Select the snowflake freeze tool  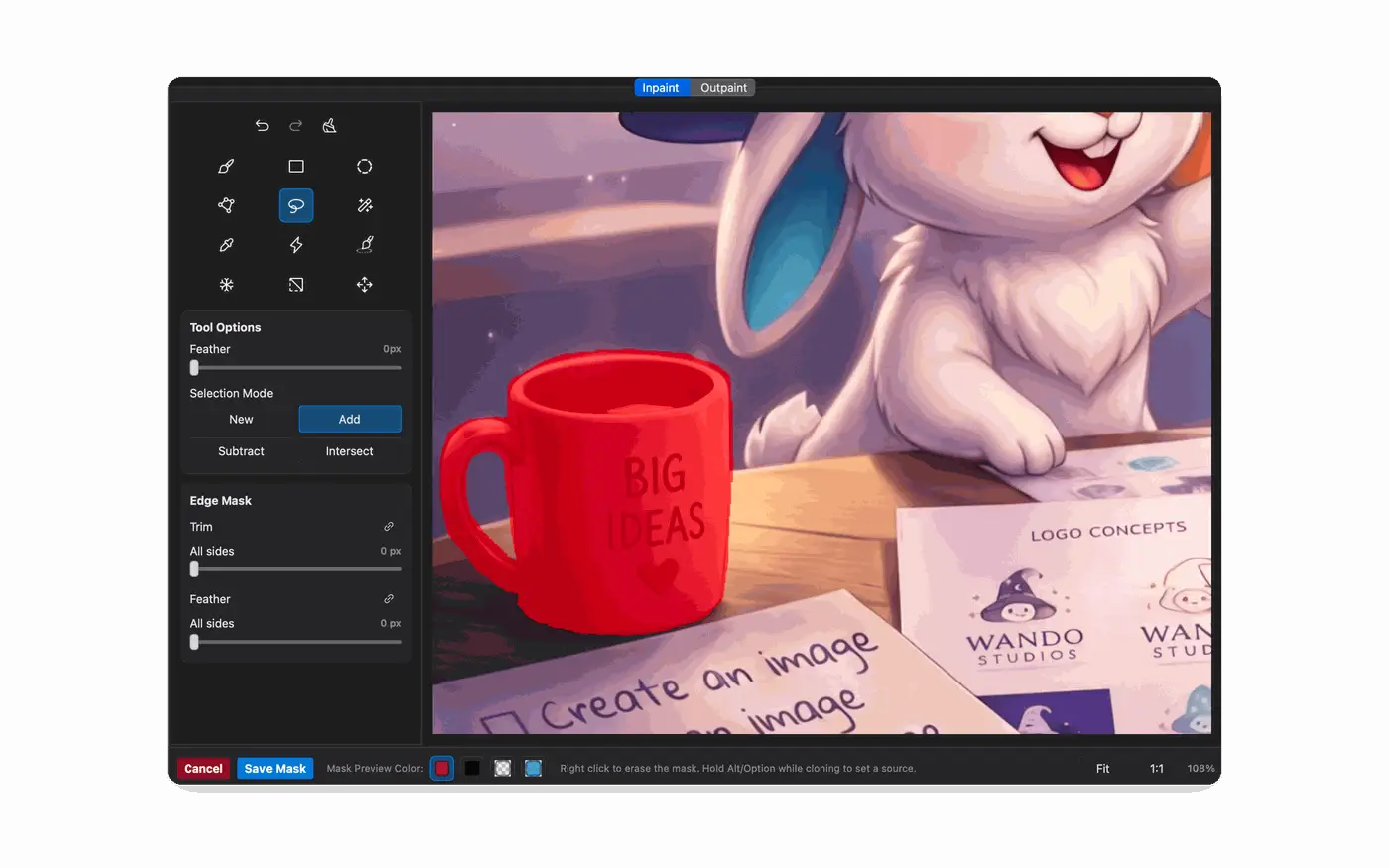click(x=226, y=285)
